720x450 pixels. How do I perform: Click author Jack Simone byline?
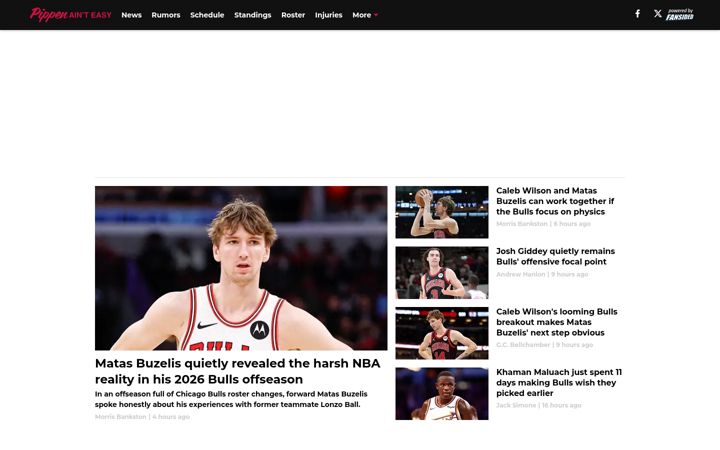(x=516, y=405)
